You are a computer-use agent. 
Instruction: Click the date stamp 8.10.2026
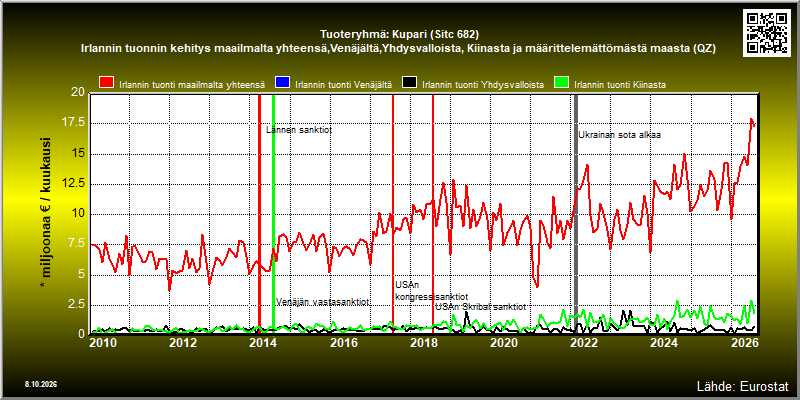click(41, 384)
